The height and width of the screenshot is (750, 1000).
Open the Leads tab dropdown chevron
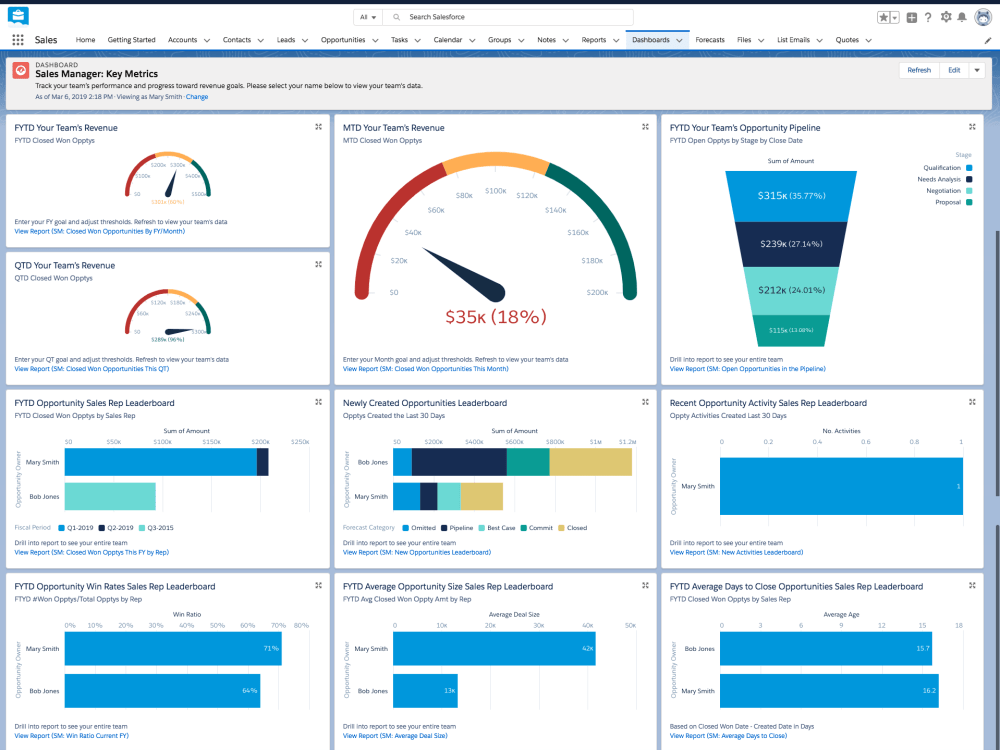point(305,40)
